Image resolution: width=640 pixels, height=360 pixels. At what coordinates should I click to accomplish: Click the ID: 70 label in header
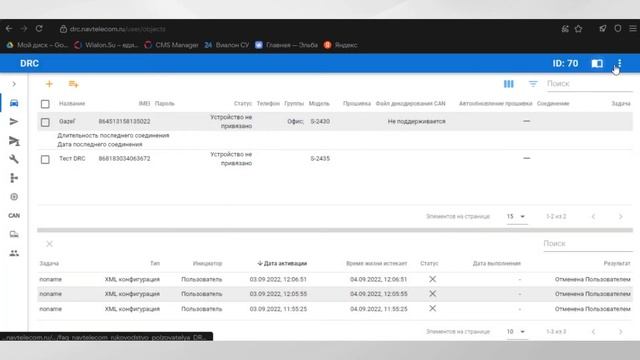pos(565,63)
